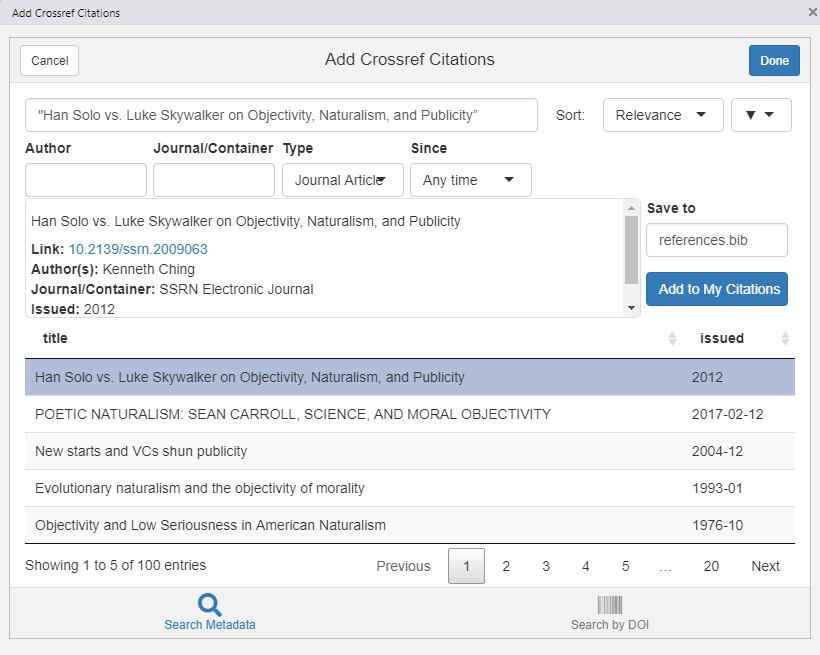The image size is (820, 655).
Task: Close the Add Crossref Citations dialog
Action: coord(813,12)
